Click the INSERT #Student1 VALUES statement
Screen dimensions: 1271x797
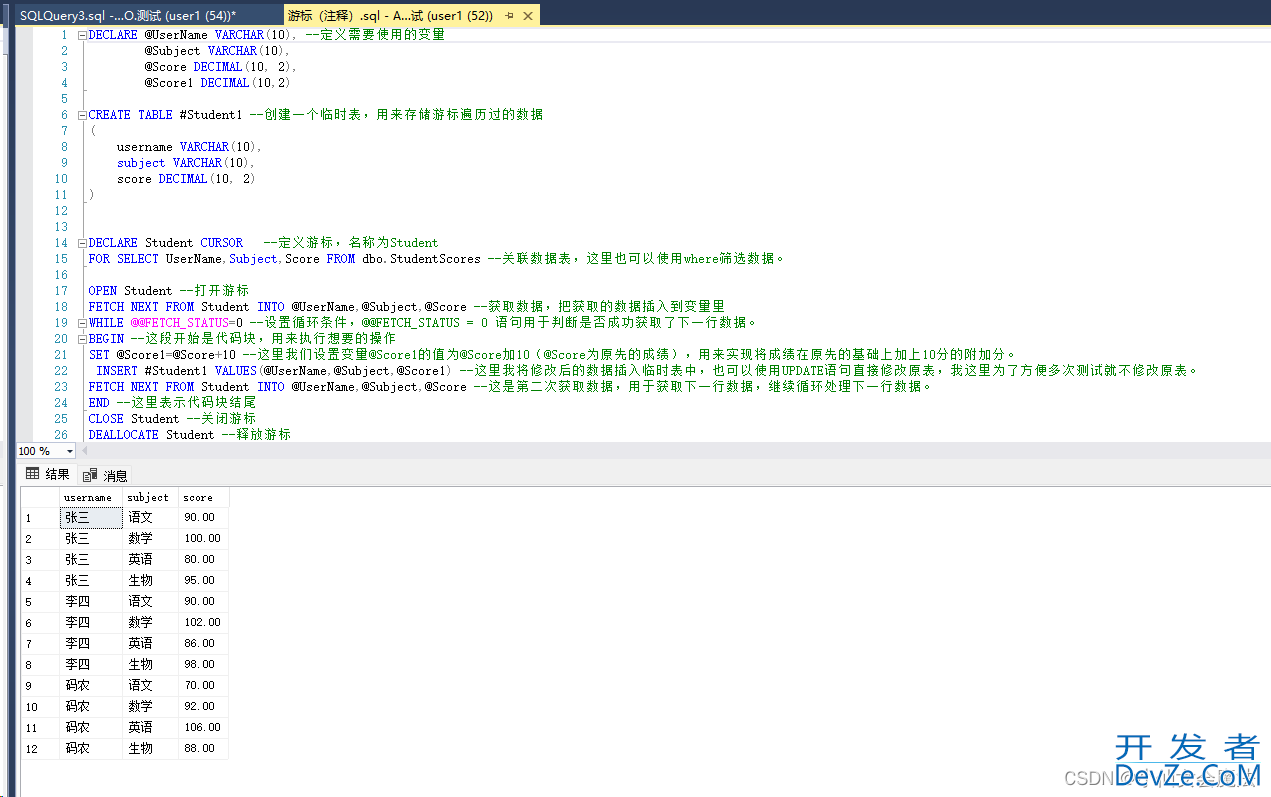click(273, 371)
